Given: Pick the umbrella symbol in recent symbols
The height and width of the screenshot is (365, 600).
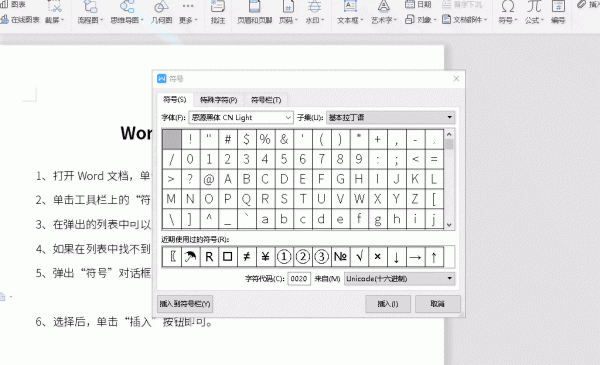Looking at the screenshot, I should (190, 257).
